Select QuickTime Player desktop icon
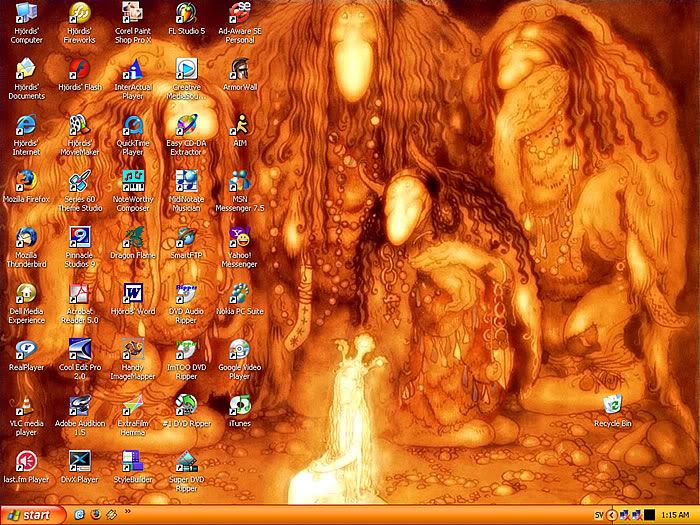 133,125
